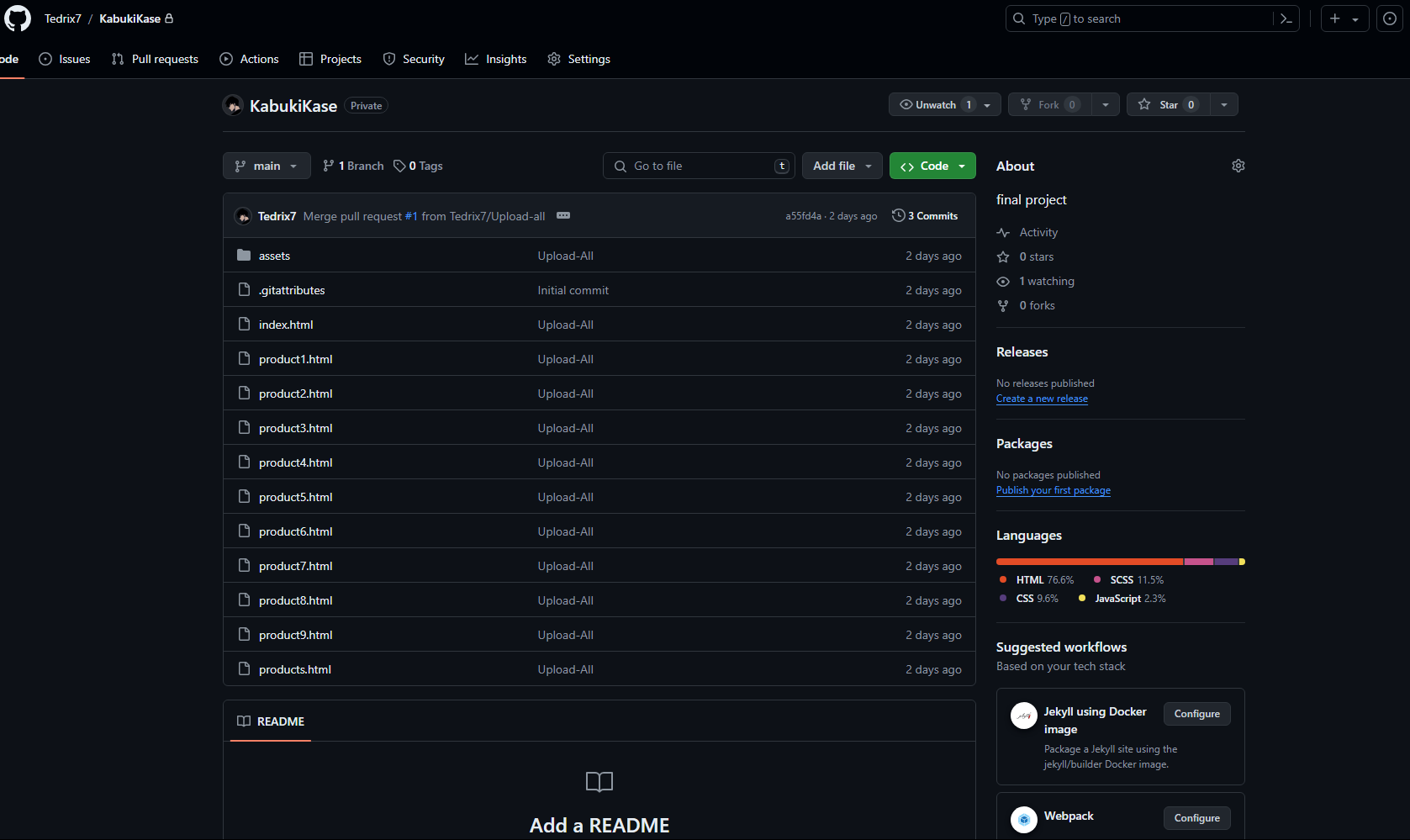Open the main branch dropdown
Screen dimensions: 1410x840
267,166
